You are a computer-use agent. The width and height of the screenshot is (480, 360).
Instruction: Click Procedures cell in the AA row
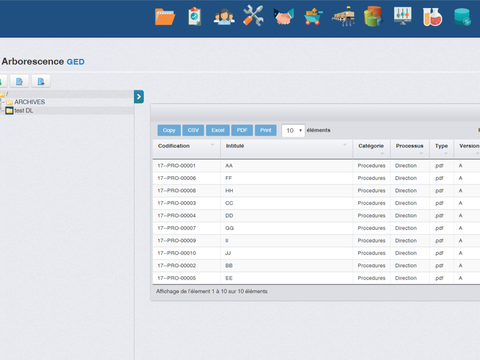[371, 166]
